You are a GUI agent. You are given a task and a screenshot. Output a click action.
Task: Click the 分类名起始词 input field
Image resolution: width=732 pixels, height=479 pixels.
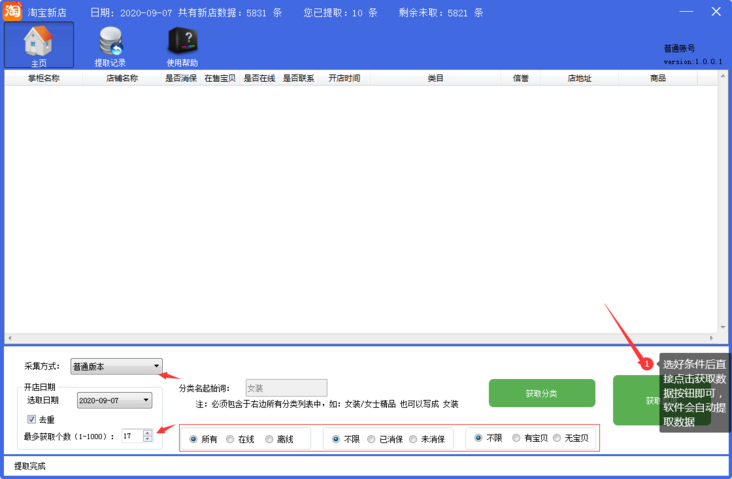point(286,388)
